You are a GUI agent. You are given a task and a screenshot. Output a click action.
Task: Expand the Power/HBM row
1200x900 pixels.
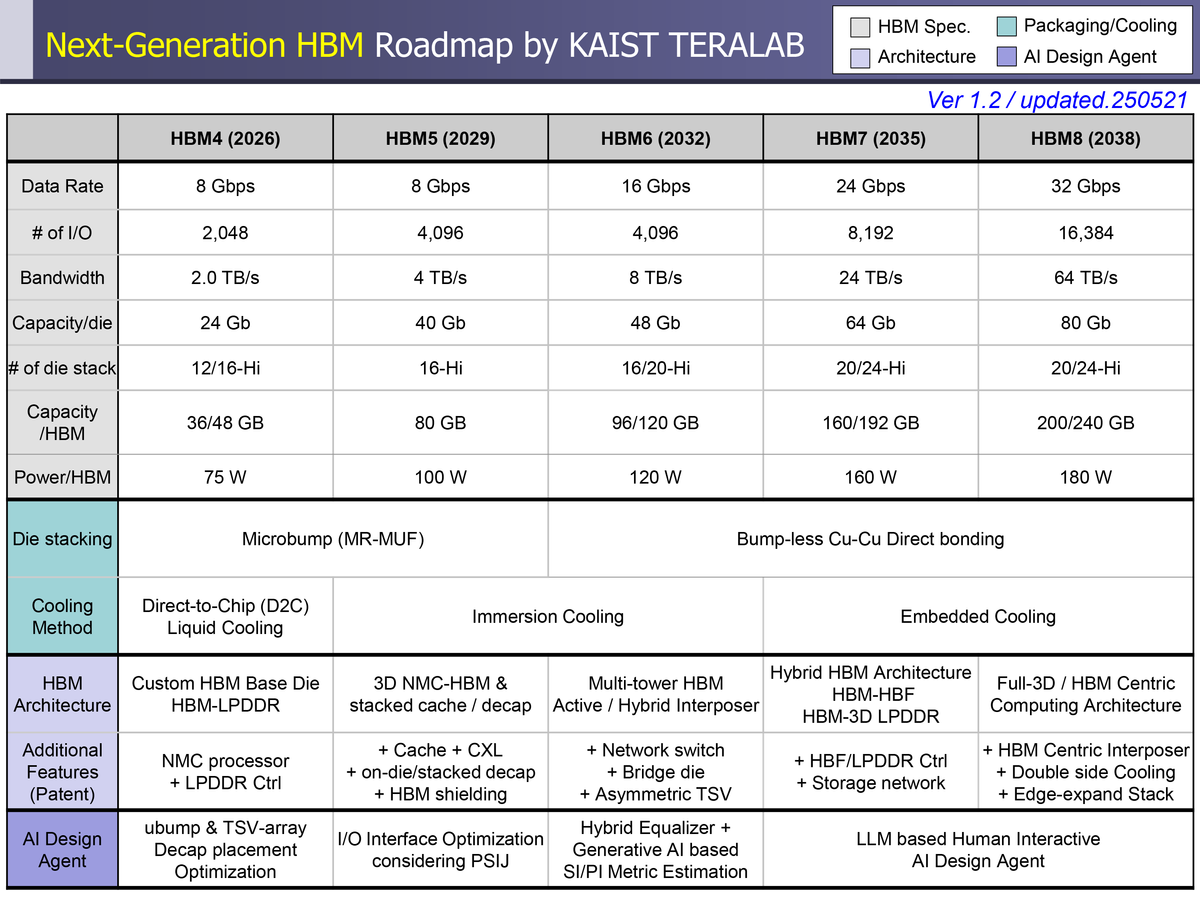(61, 476)
